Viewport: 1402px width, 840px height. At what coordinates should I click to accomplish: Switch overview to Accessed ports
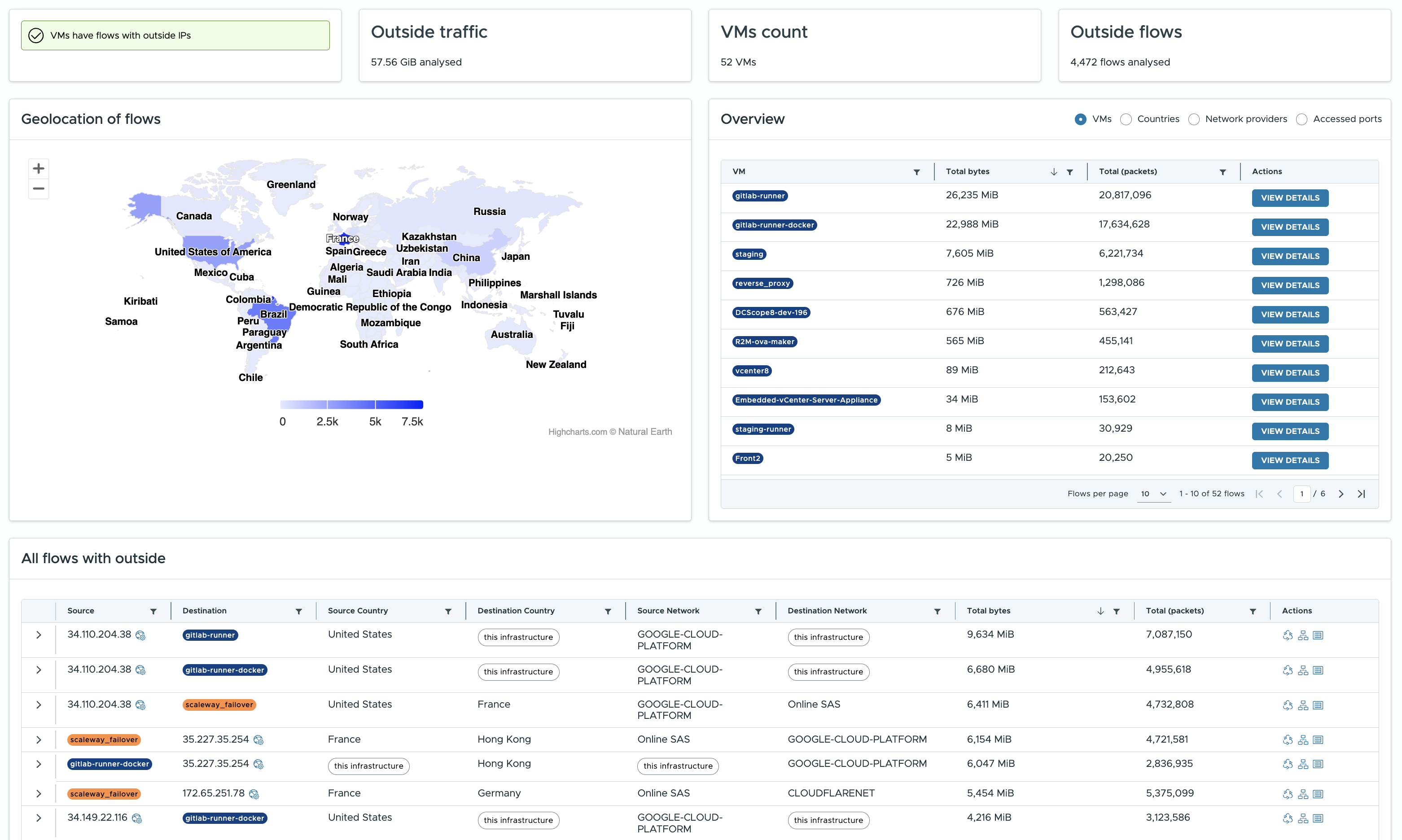click(1302, 119)
